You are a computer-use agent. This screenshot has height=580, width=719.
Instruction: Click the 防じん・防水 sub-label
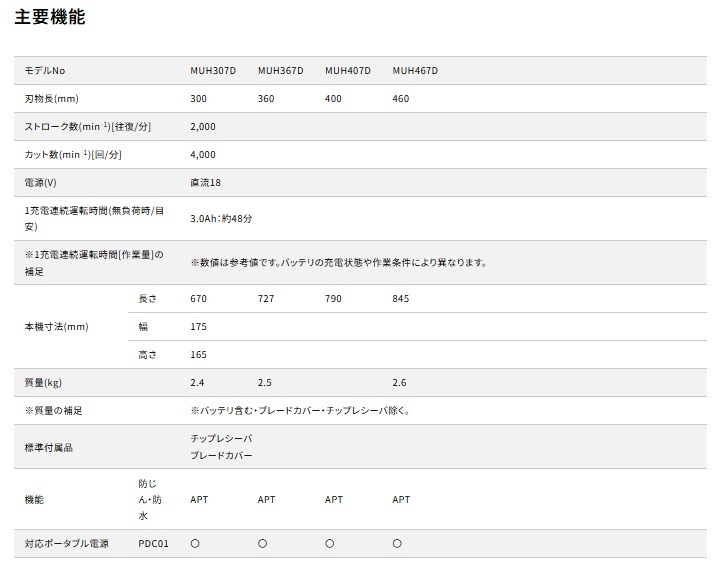click(149, 499)
